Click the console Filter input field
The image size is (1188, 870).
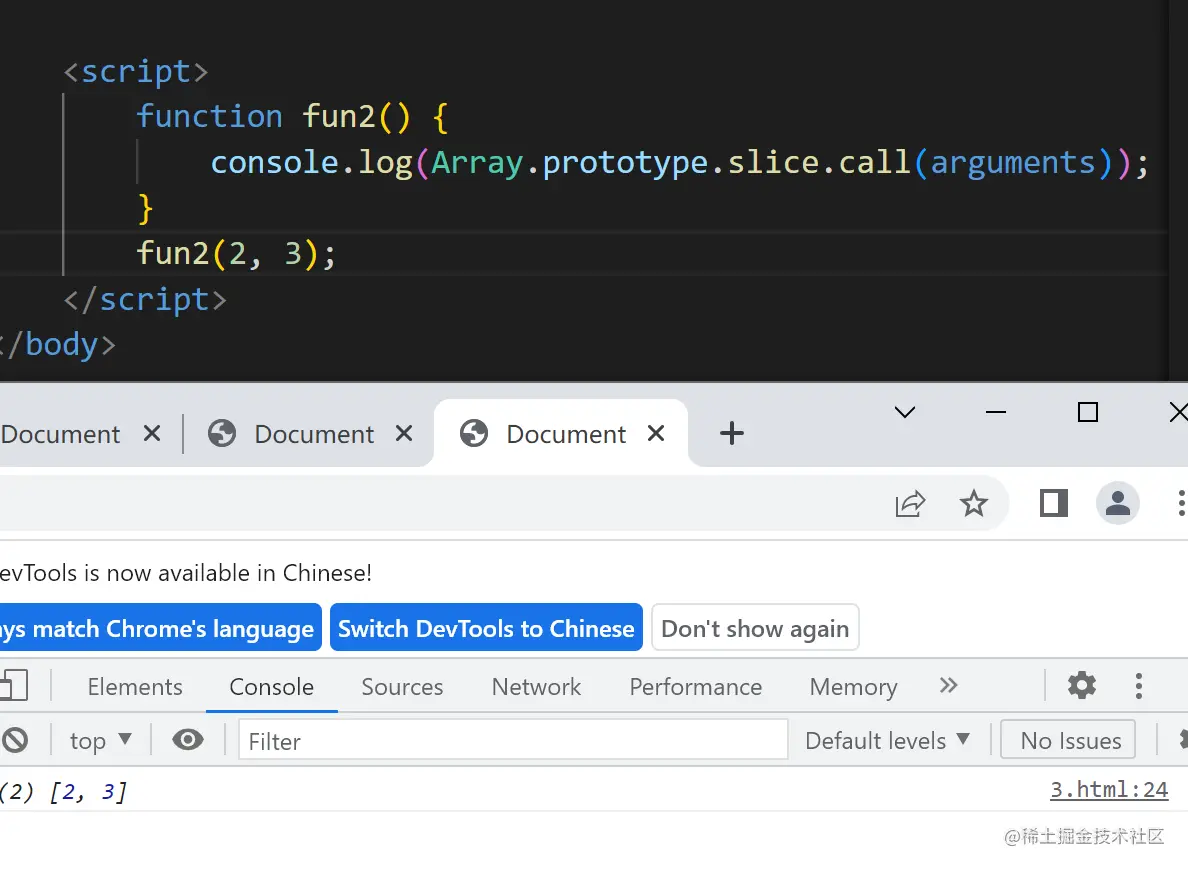pyautogui.click(x=512, y=741)
